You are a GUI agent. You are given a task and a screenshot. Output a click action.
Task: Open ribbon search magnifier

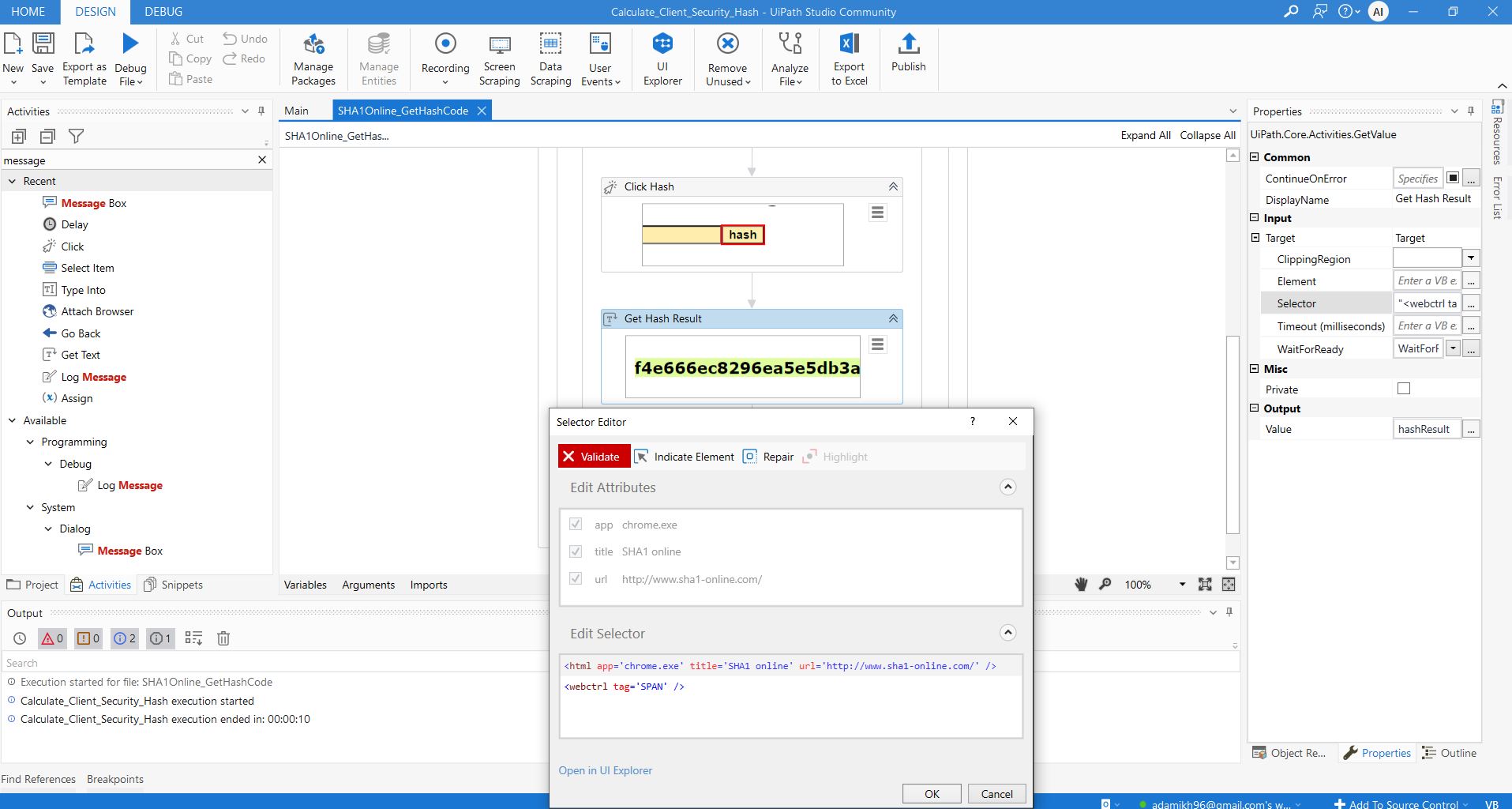coord(1291,12)
